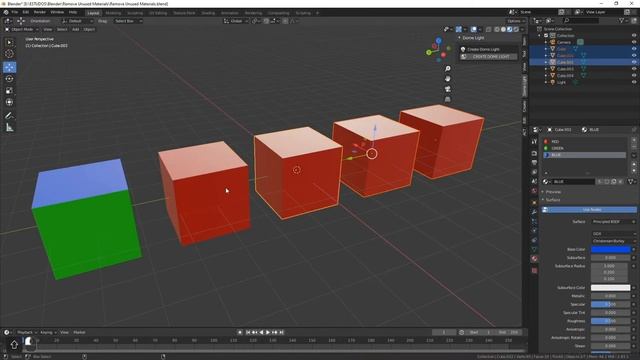Open the Global transform orientation dropdown

click(x=236, y=21)
